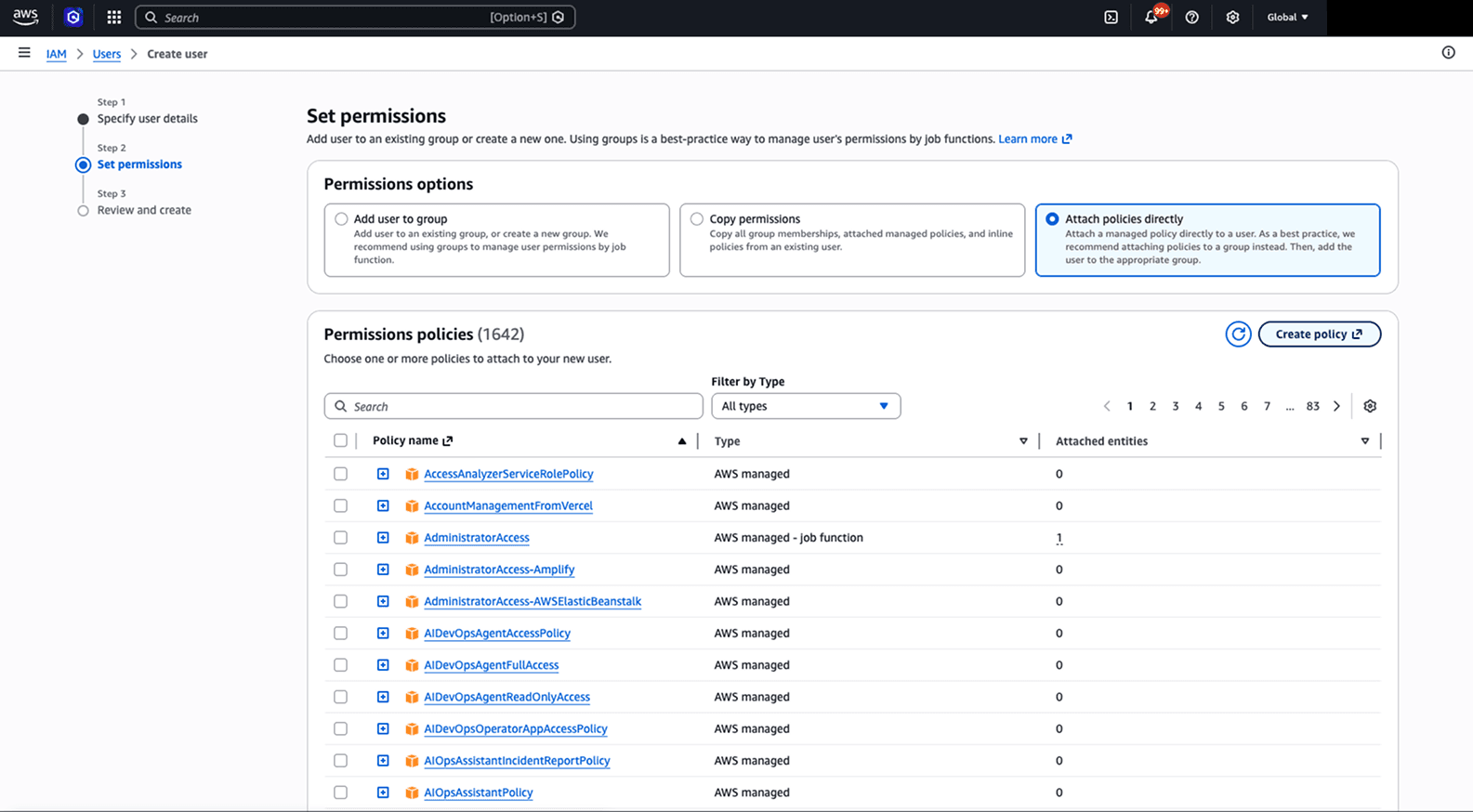
Task: Open the Filter by Type dropdown
Action: 806,406
